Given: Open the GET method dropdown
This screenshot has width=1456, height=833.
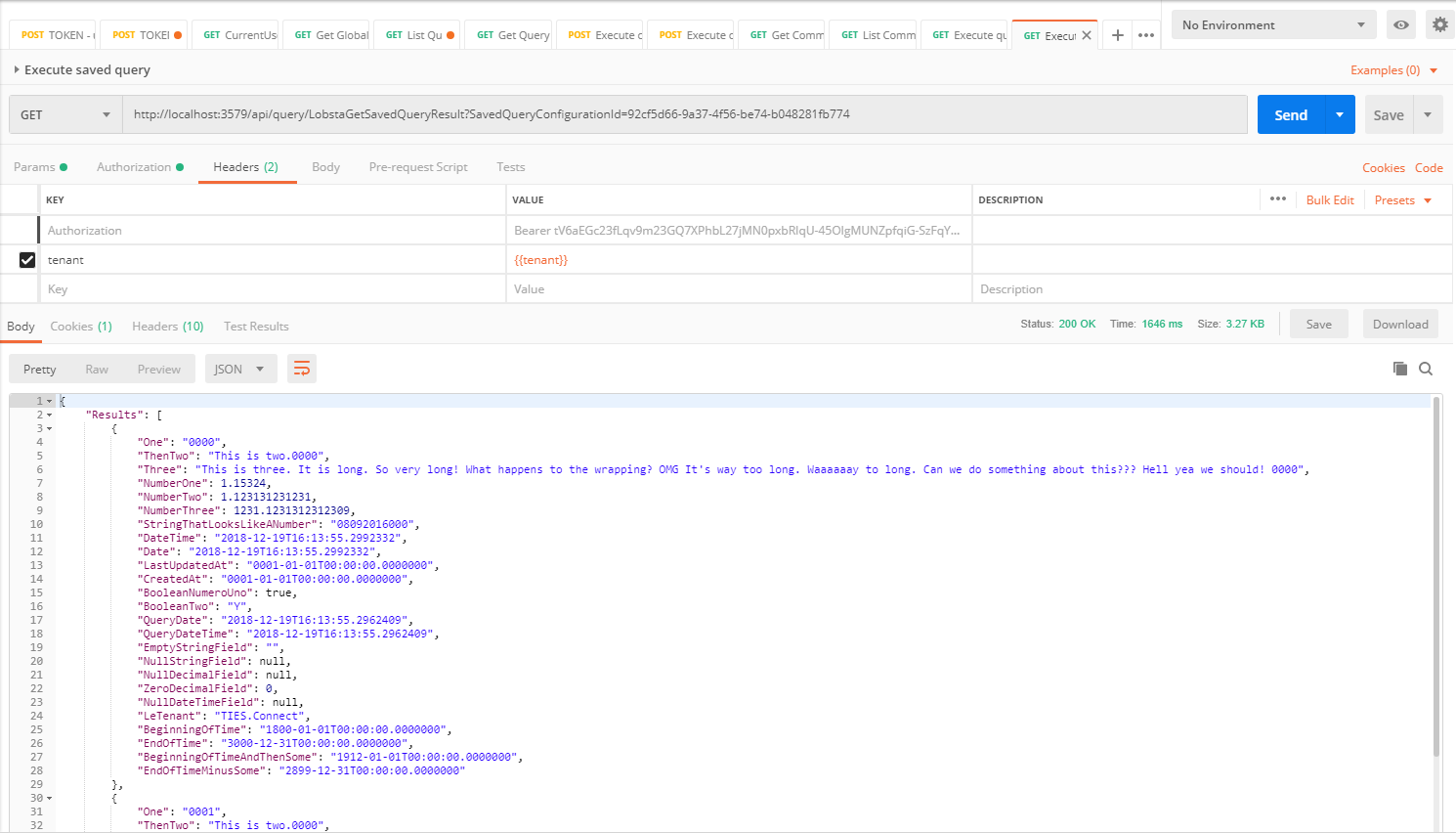Looking at the screenshot, I should click(x=65, y=114).
